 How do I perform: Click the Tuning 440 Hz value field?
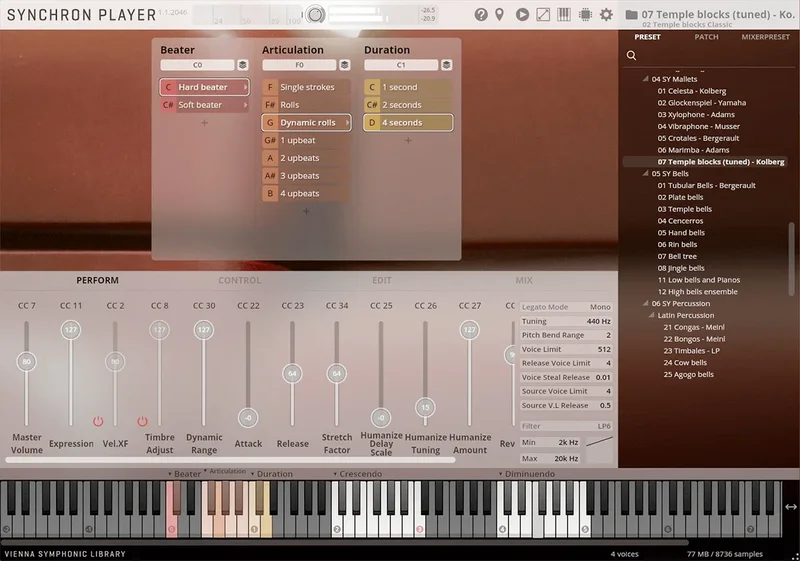pyautogui.click(x=566, y=321)
